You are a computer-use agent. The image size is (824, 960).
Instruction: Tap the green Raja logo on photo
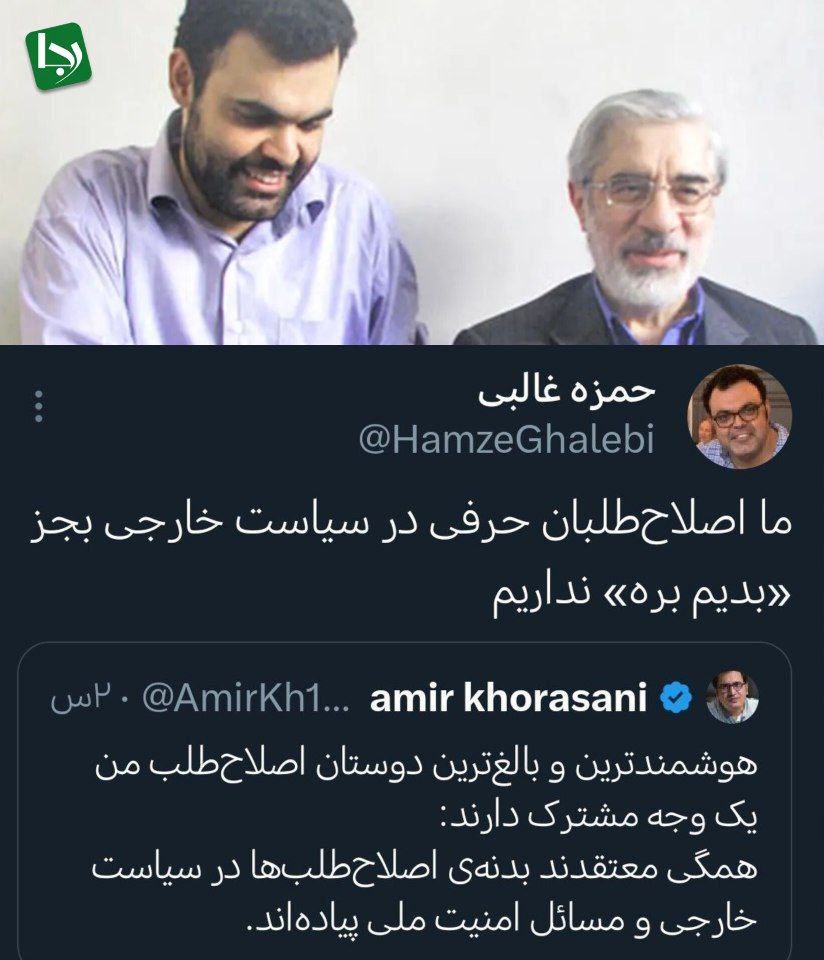tap(58, 56)
